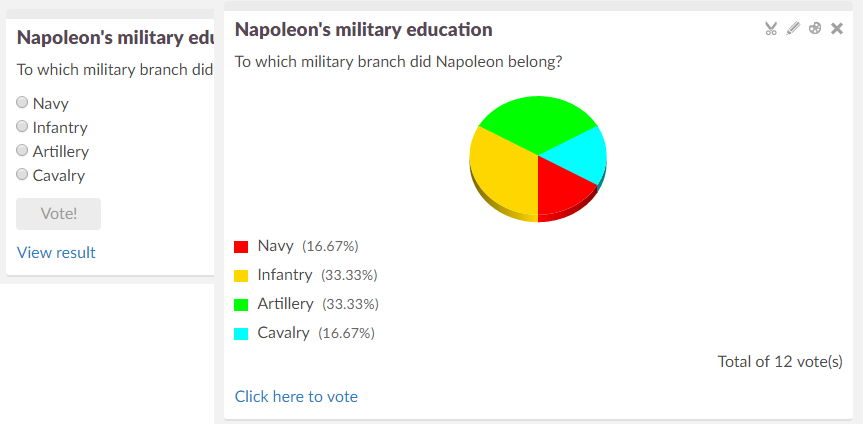Pick the Cavalry radio option
Screen dimensions: 864x429
[23, 175]
